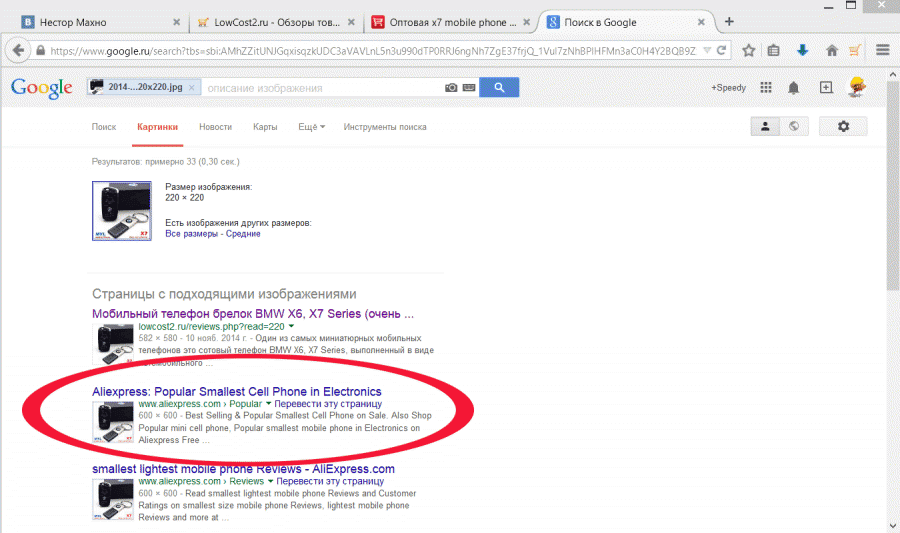900x533 pixels.
Task: Switch to global results globe icon
Action: [794, 126]
